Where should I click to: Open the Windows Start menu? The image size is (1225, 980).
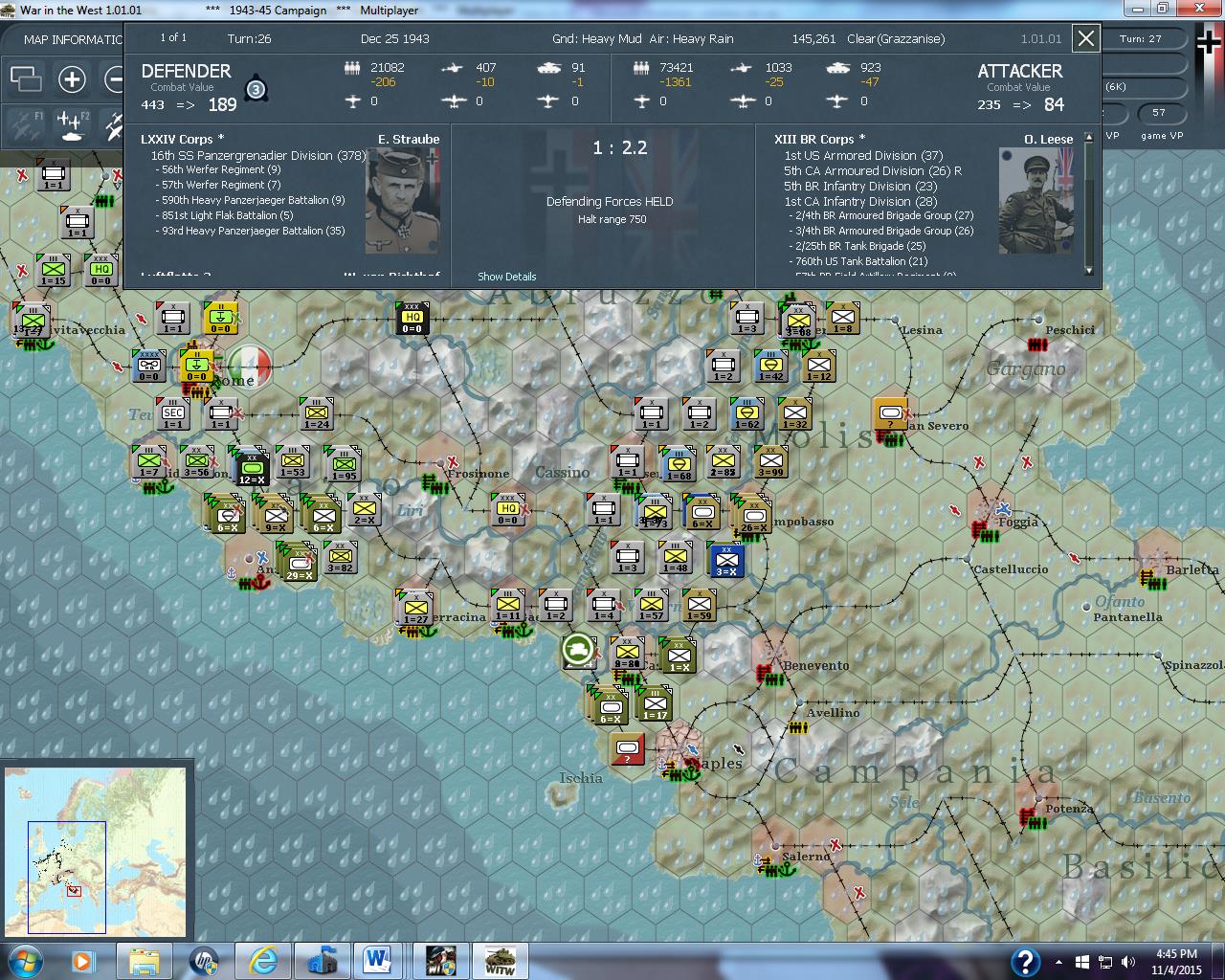point(25,960)
